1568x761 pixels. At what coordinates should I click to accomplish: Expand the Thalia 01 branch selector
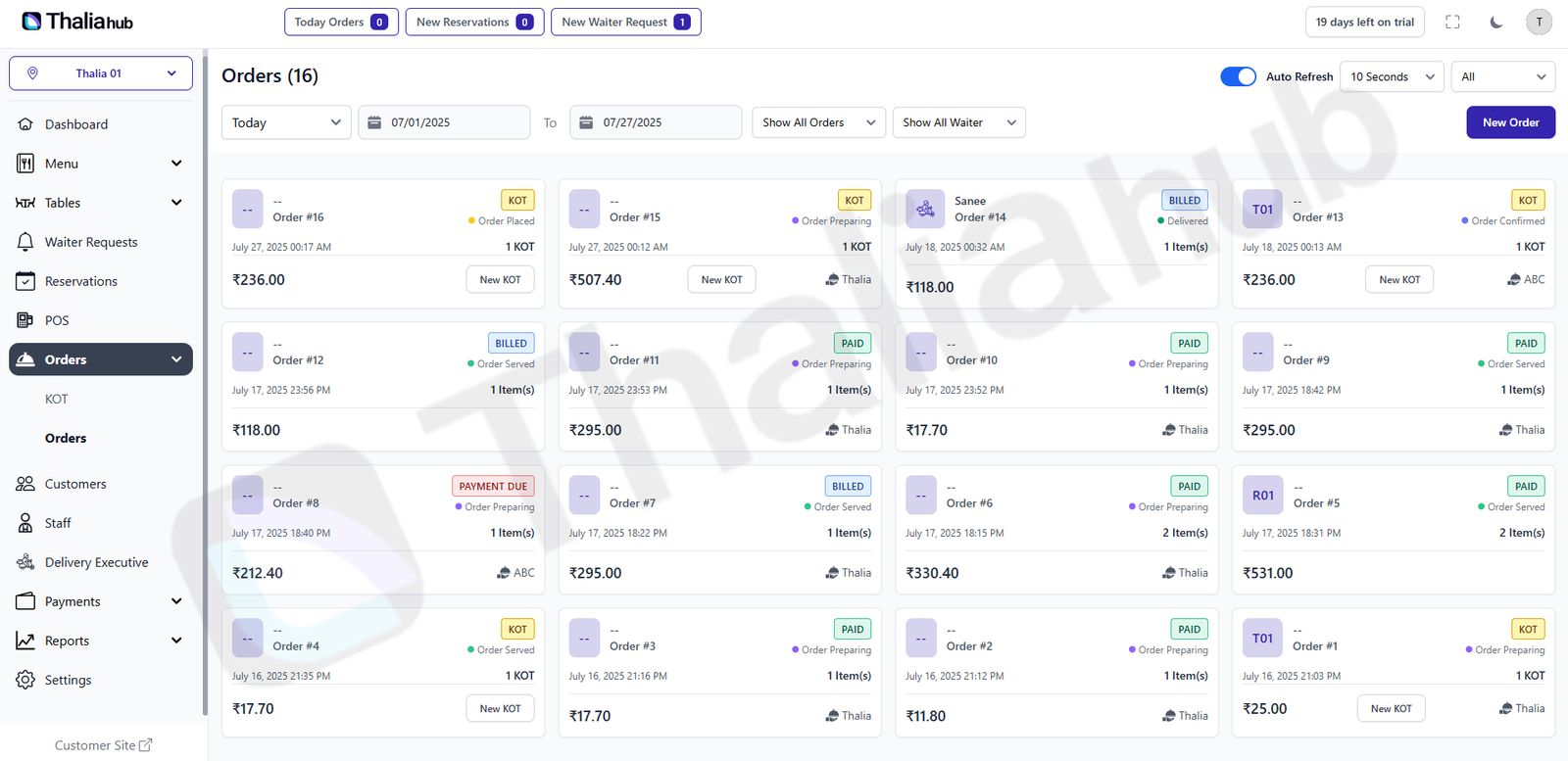[101, 73]
